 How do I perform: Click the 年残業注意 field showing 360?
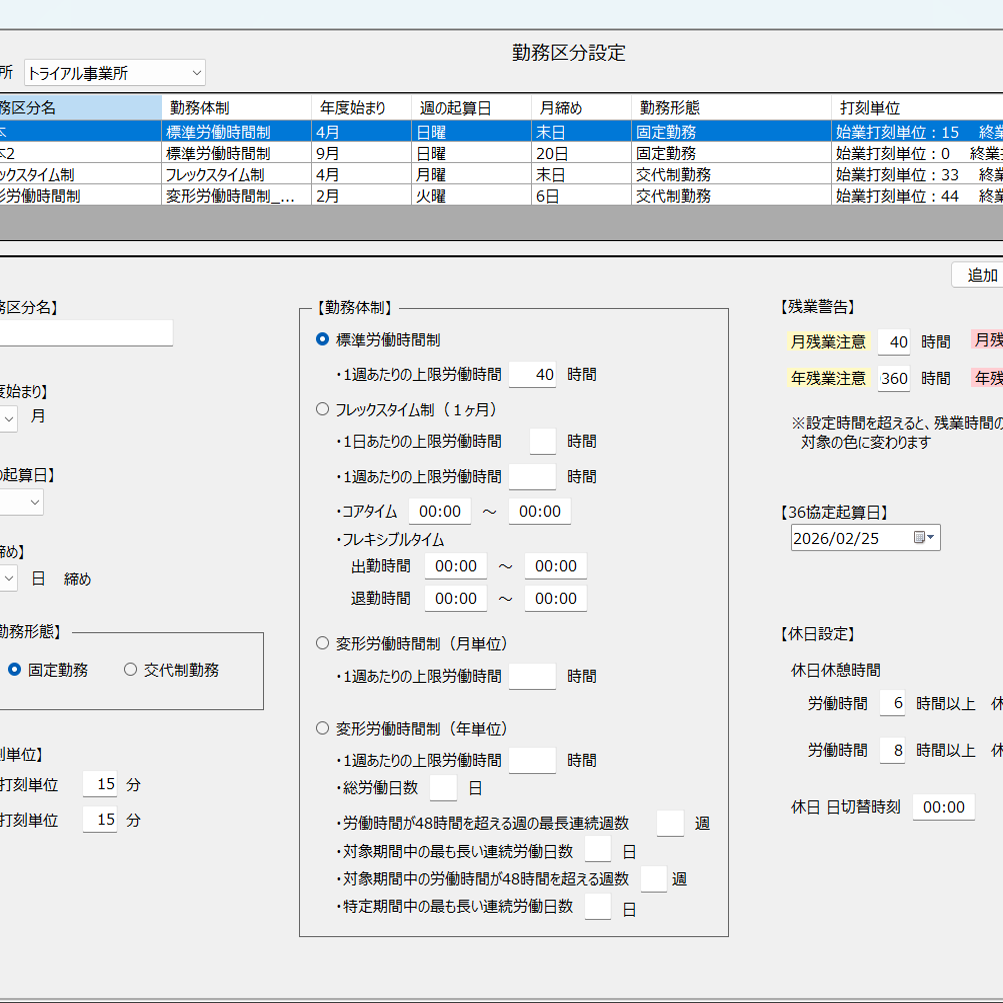click(894, 378)
